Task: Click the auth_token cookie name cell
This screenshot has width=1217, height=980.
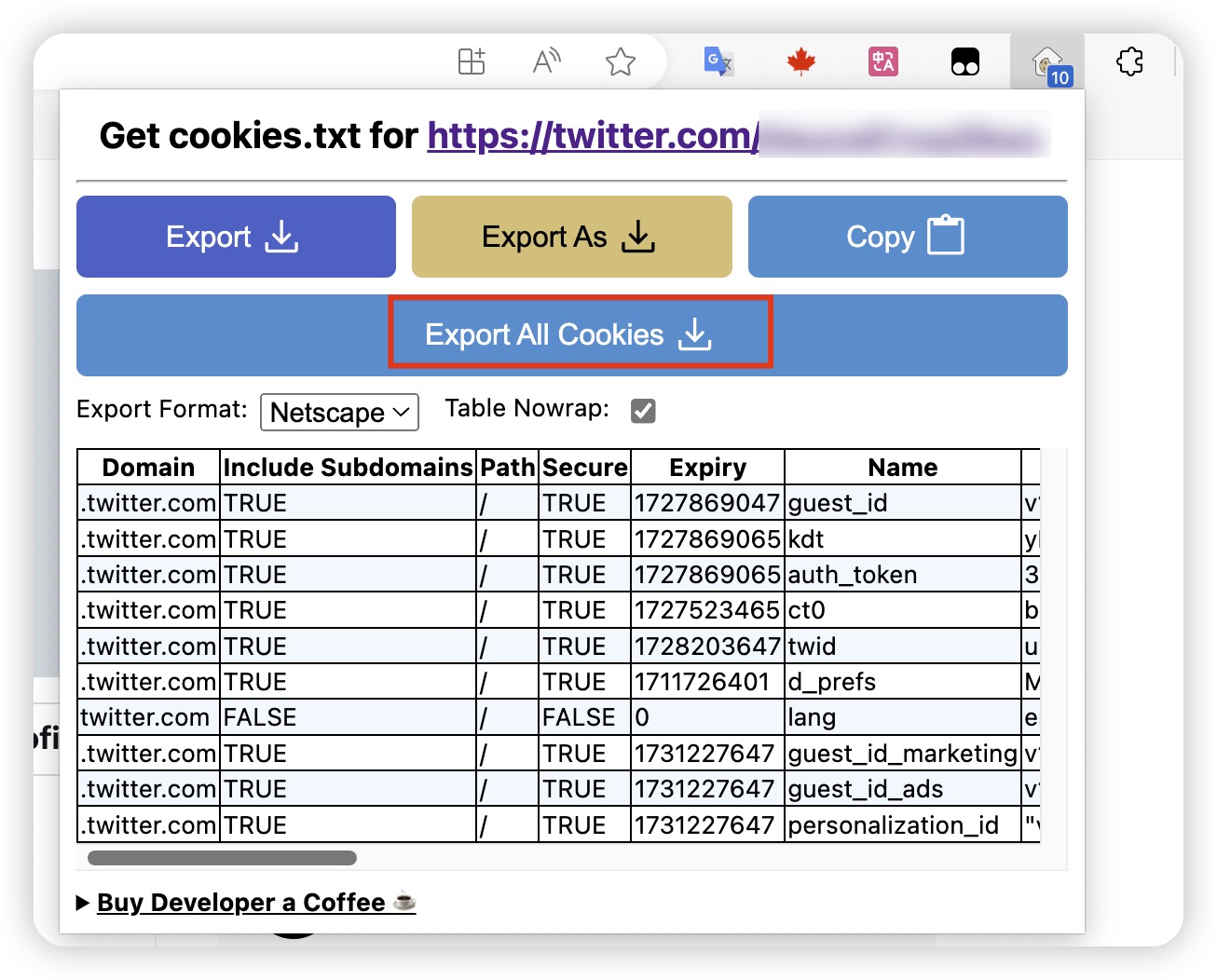Action: tap(903, 575)
